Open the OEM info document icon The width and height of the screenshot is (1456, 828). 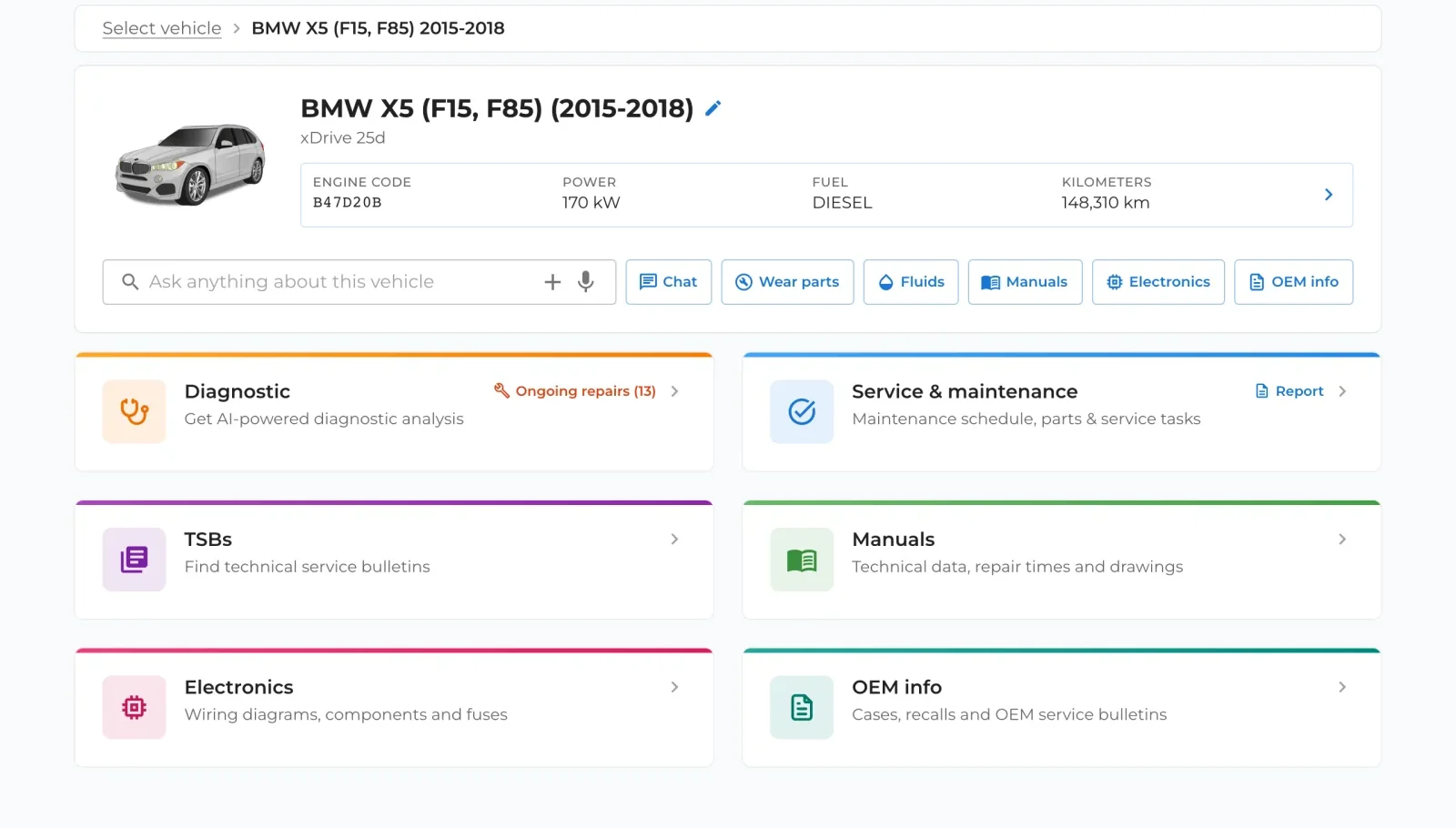coord(802,707)
